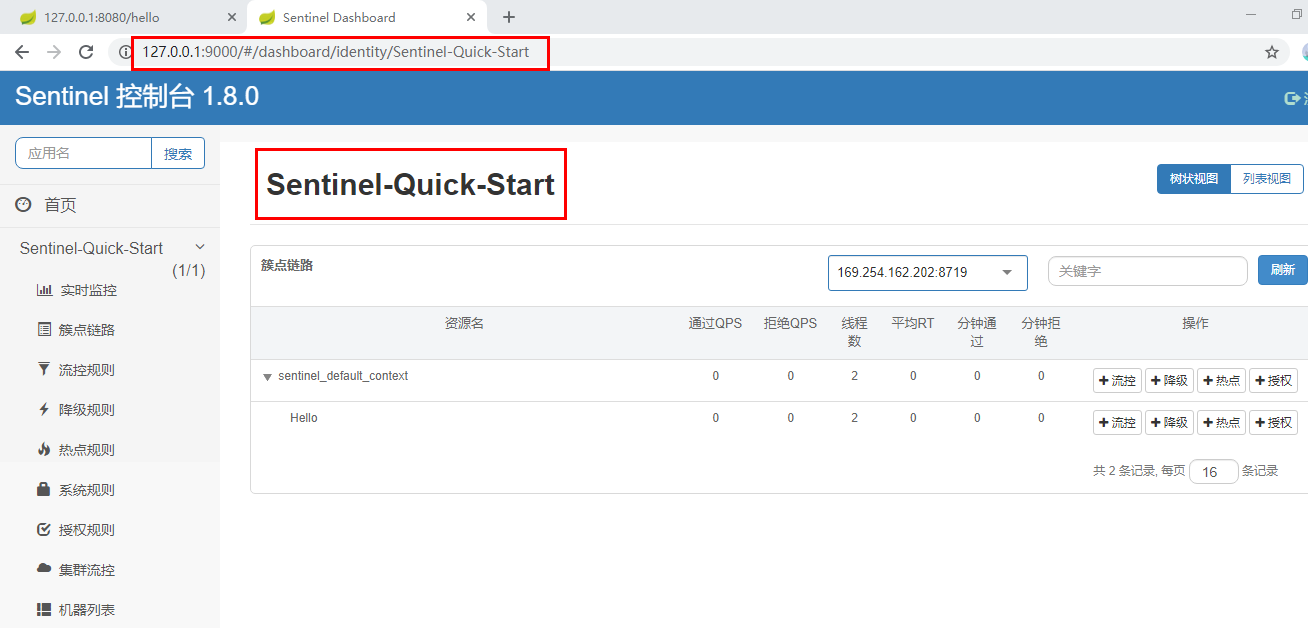Click the 拒绝QPS column header
Viewport: 1308px width, 628px height.
click(x=790, y=324)
